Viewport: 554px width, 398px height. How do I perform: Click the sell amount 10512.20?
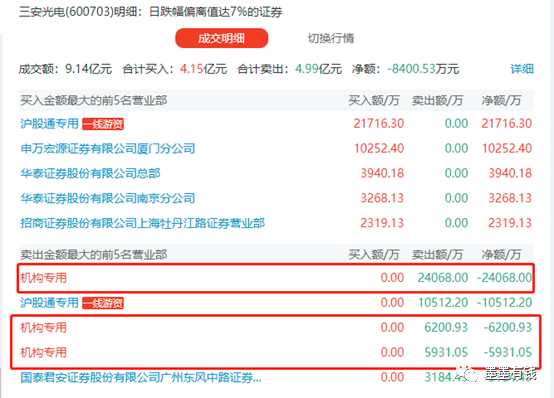[x=443, y=303]
